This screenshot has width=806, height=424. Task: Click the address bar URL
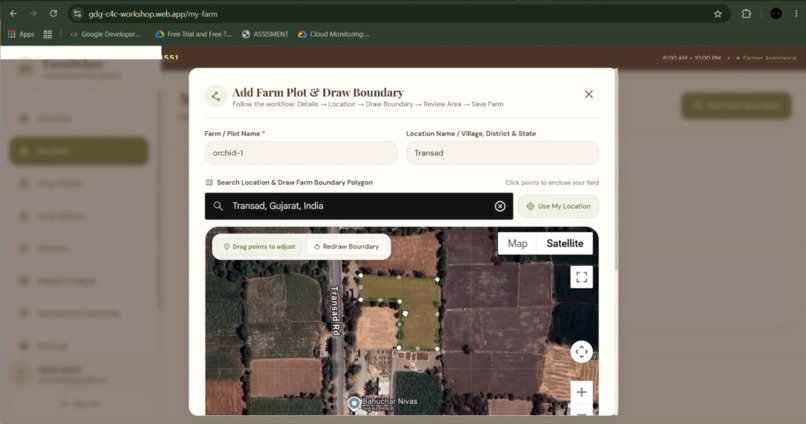[x=153, y=14]
